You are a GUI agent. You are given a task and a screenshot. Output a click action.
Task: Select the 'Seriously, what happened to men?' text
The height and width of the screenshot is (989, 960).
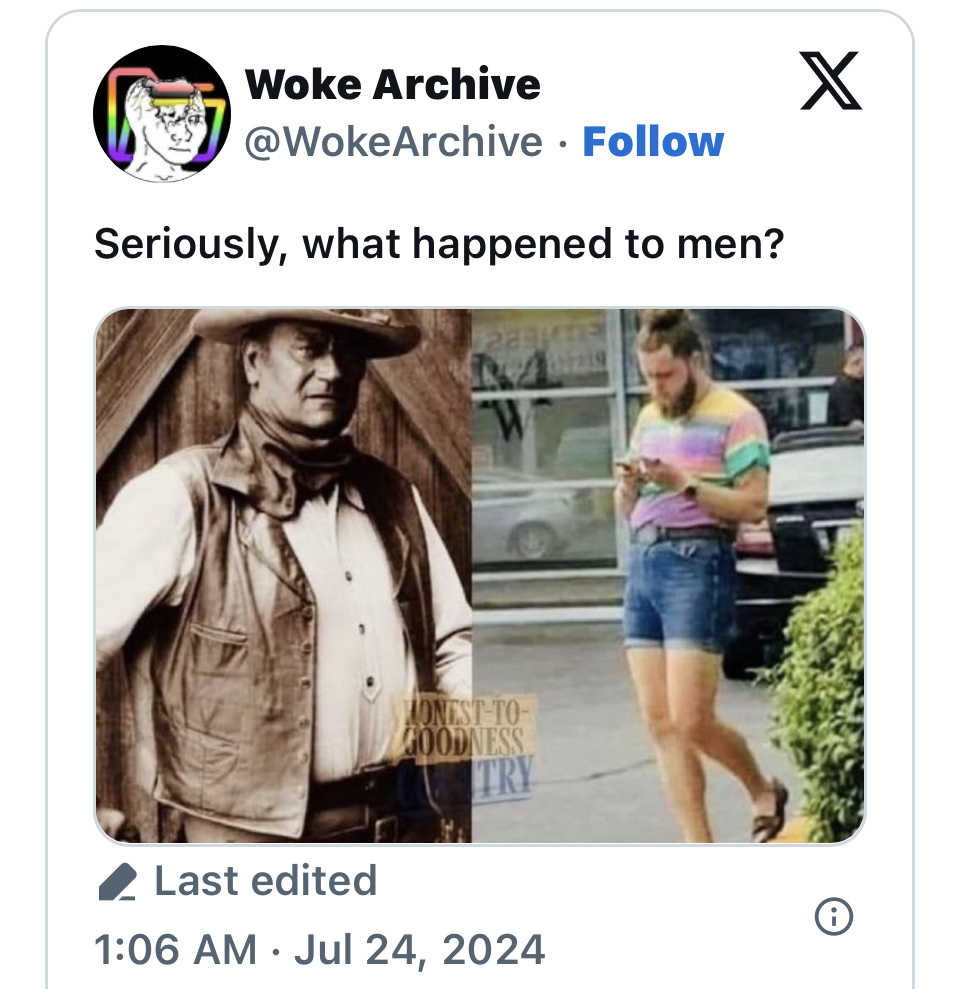point(438,244)
